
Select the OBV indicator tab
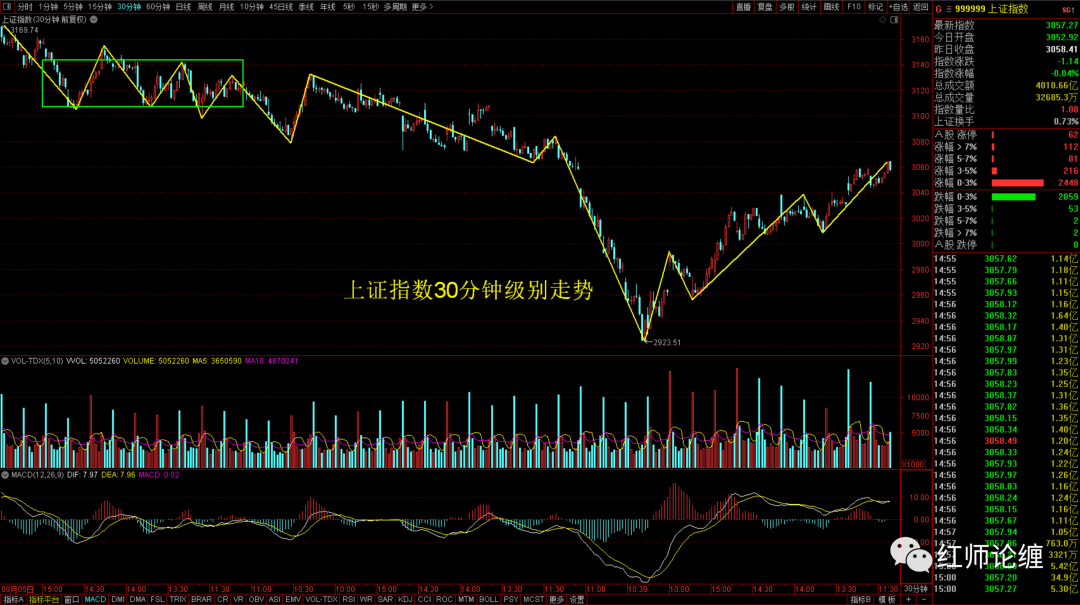click(x=256, y=599)
